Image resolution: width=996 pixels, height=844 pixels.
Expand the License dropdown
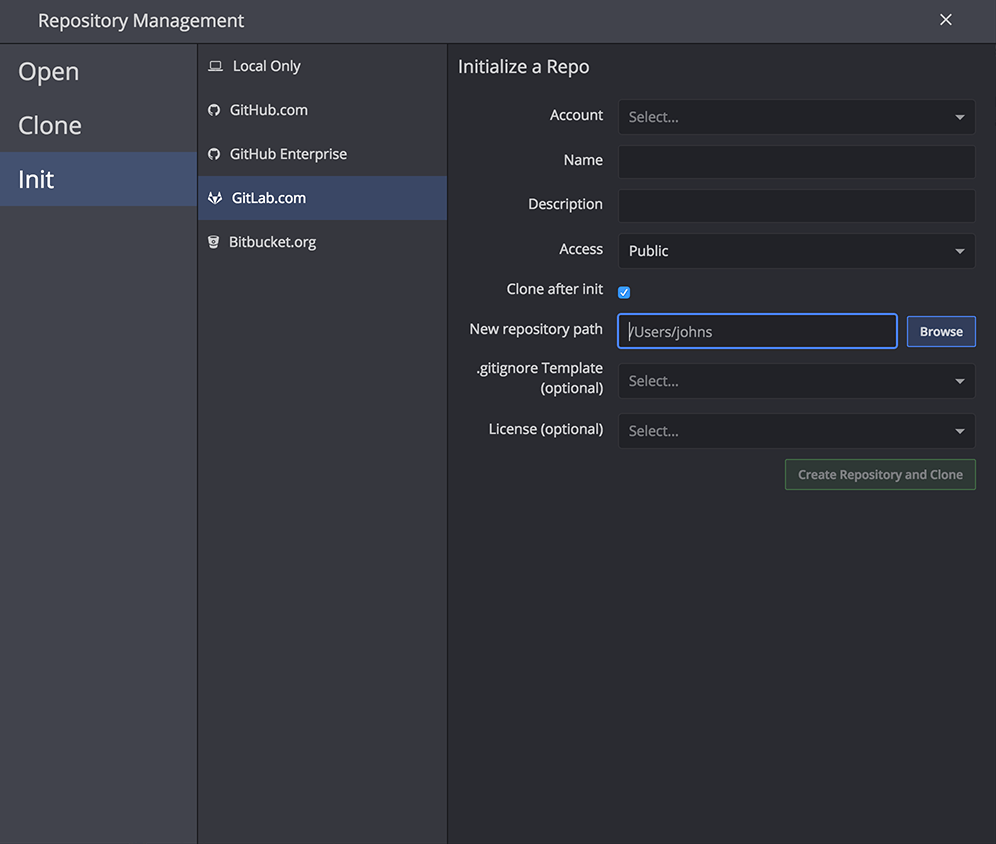tap(796, 431)
